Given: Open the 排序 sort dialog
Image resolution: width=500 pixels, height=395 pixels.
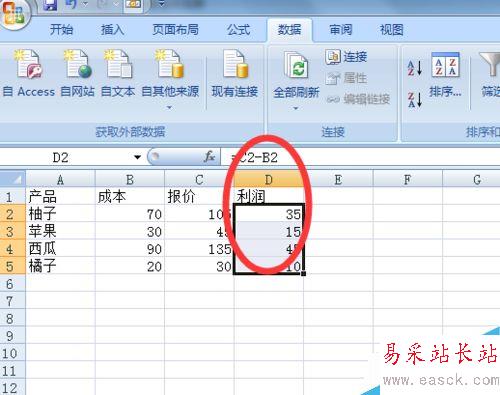Looking at the screenshot, I should pos(446,75).
